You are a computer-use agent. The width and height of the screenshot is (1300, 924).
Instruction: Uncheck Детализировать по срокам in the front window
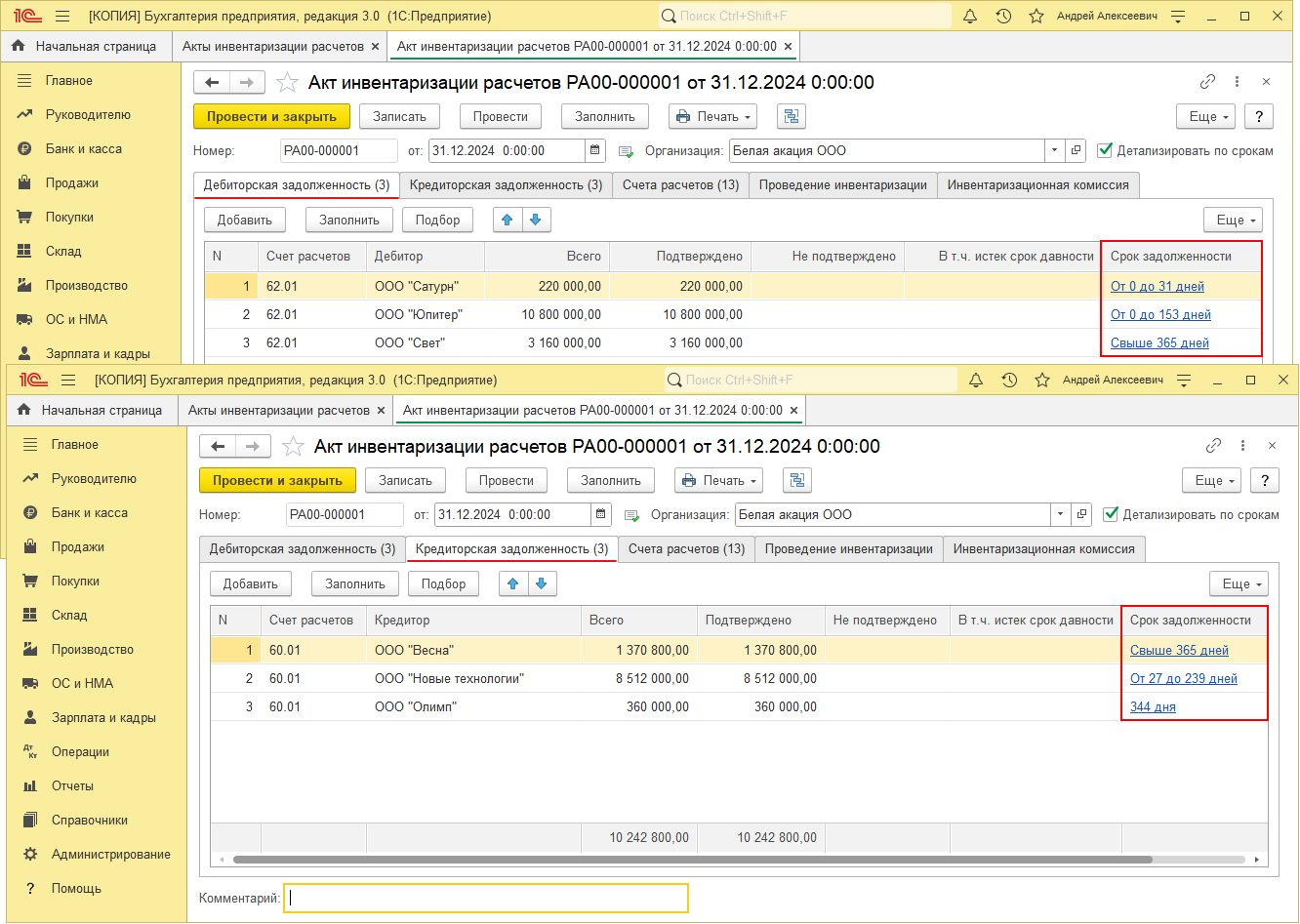click(x=1111, y=514)
